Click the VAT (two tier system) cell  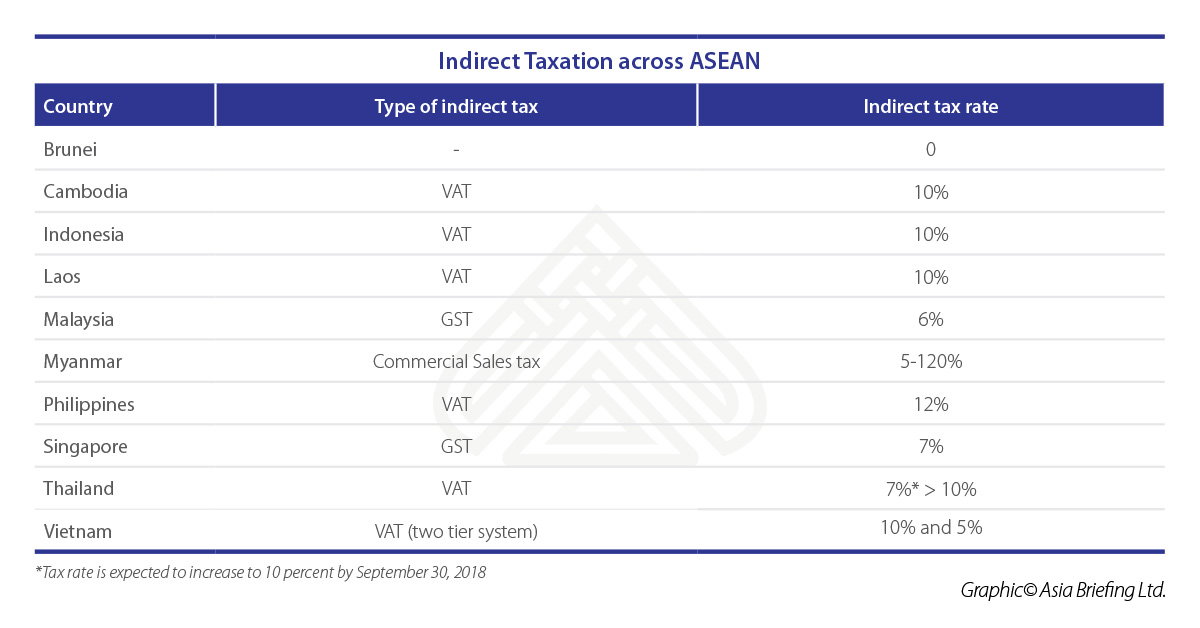click(x=456, y=532)
